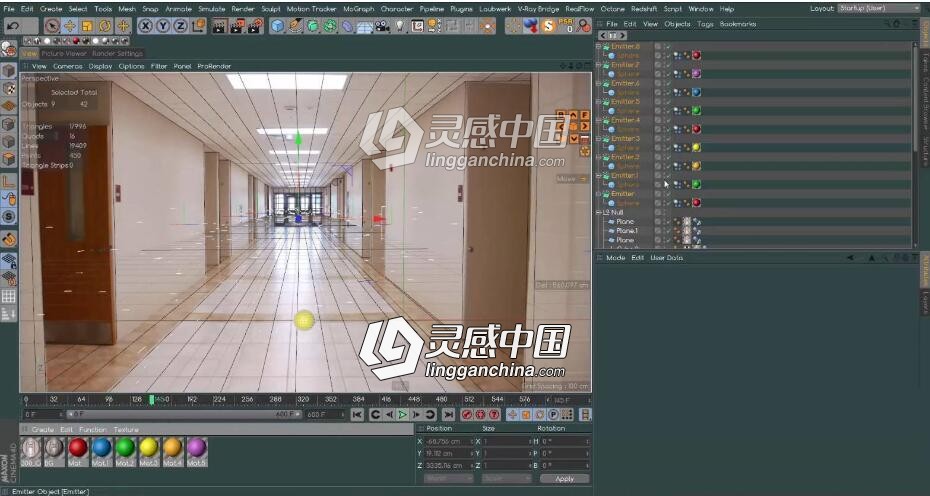Toggle the X axis lock
Screen dimensions: 930x496
146,26
